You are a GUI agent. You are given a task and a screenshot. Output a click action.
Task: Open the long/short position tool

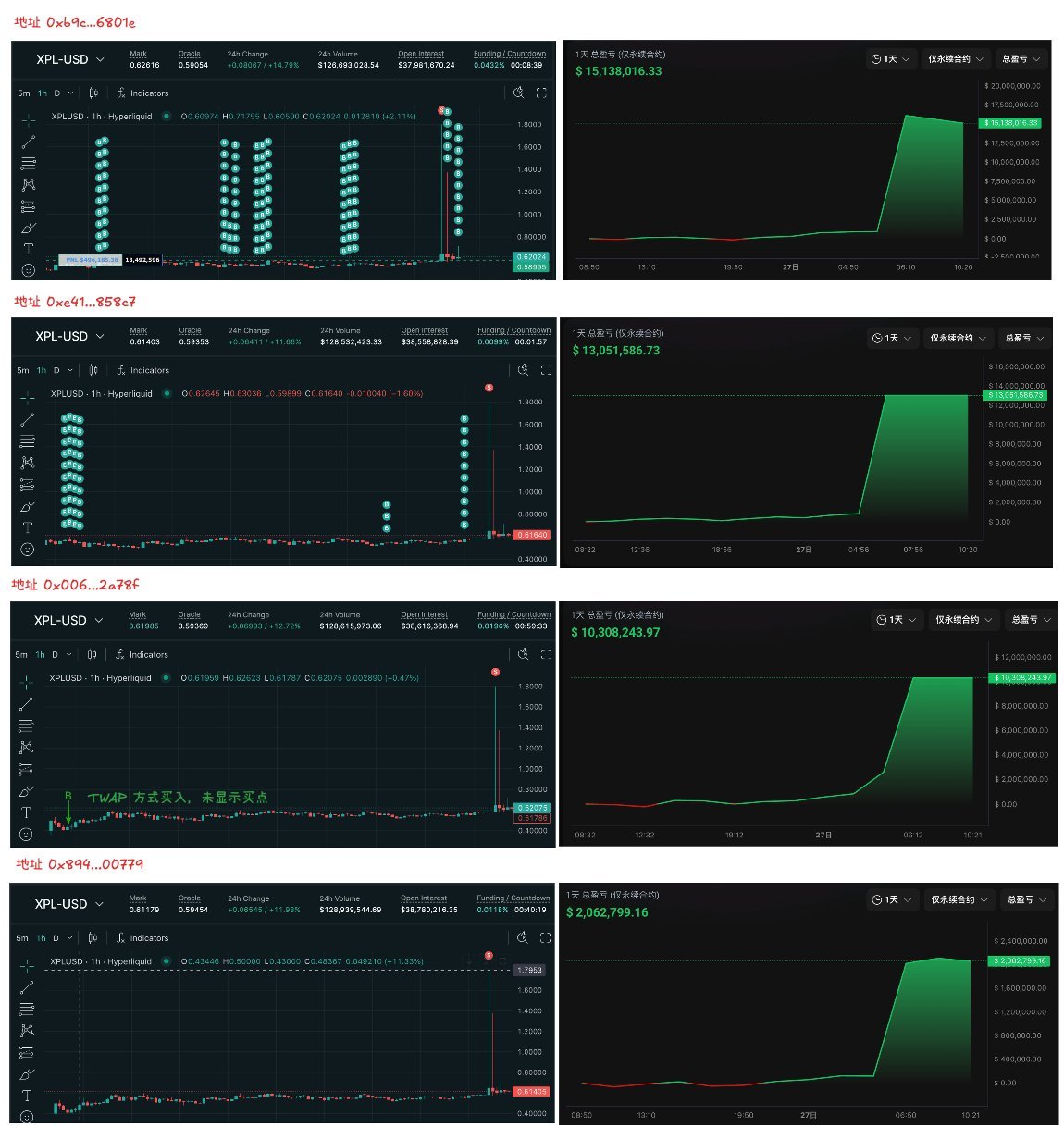pos(28,205)
